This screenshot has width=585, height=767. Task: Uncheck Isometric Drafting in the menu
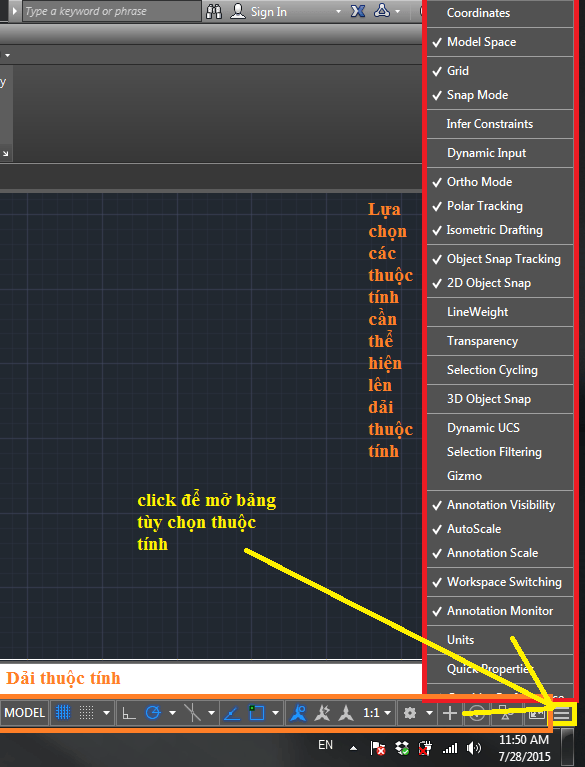pos(500,230)
